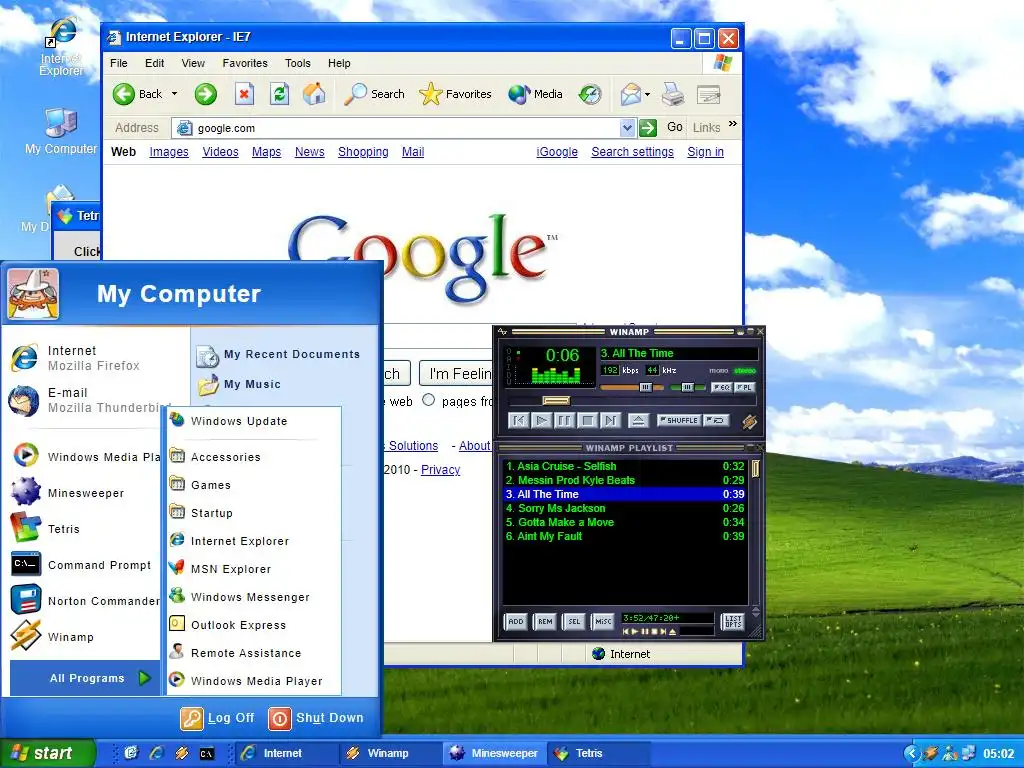Open the Edit menu in Internet Explorer
Viewport: 1024px width, 768px height.
click(155, 63)
